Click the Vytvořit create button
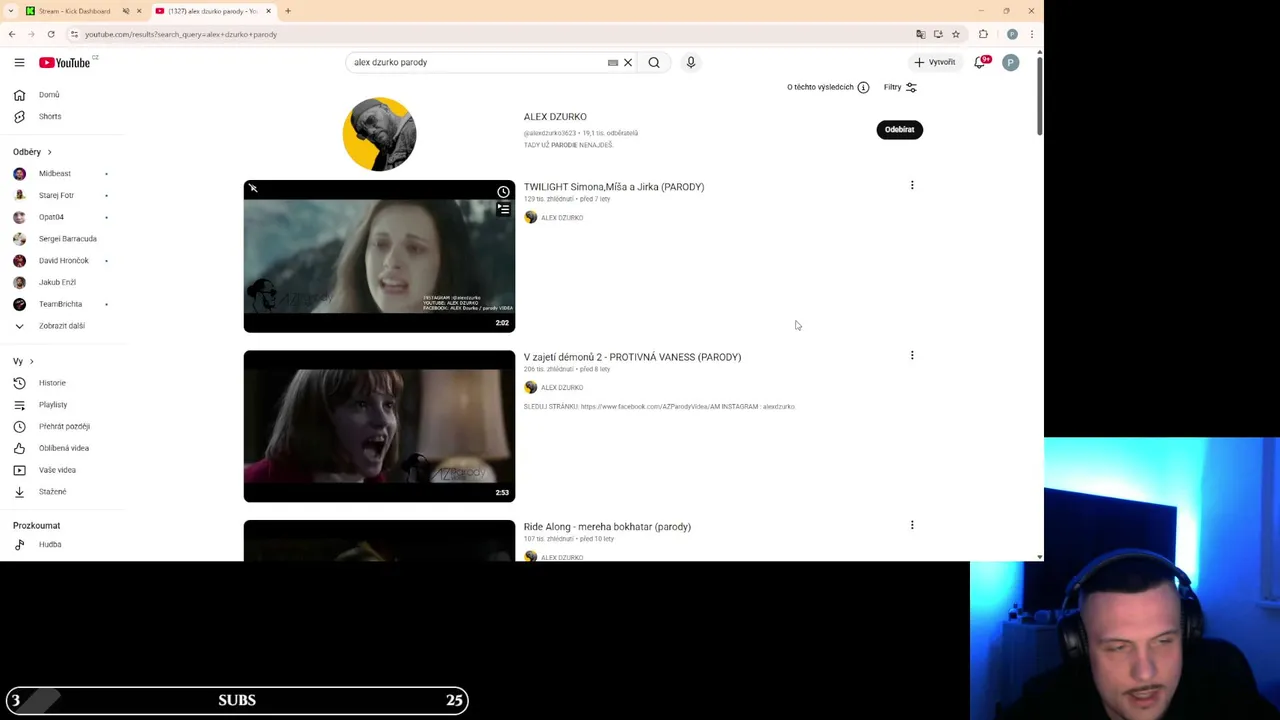The image size is (1280, 720). coord(934,62)
